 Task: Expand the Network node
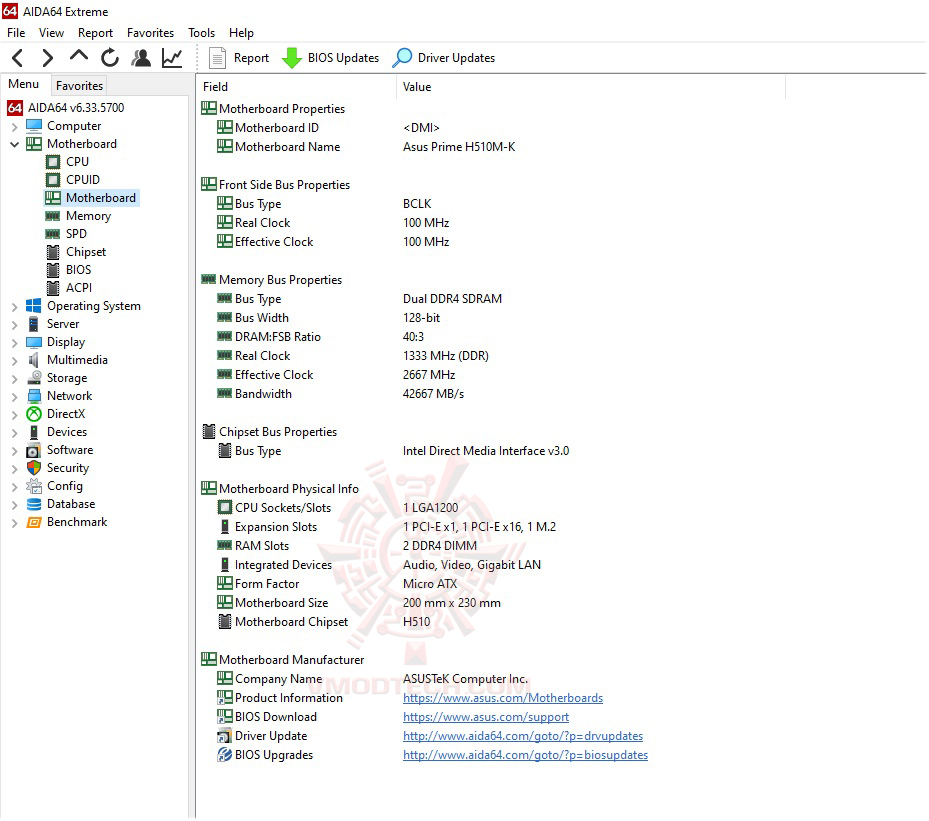tap(15, 397)
